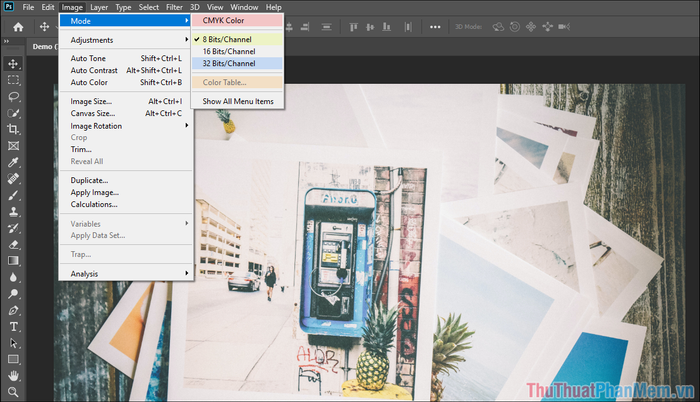Open the Layer menu
Viewport: 700px width, 402px height.
click(x=99, y=7)
